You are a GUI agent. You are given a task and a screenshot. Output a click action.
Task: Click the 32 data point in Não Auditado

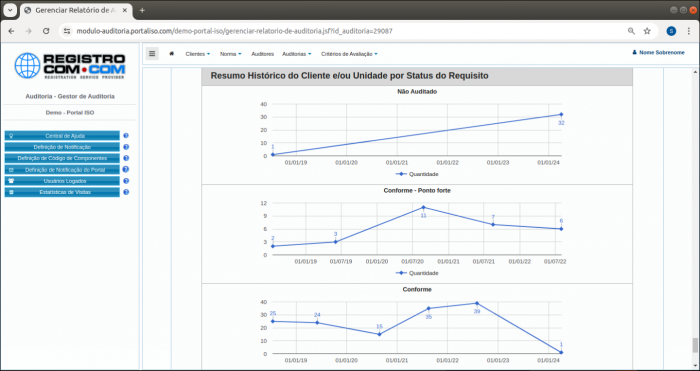561,114
